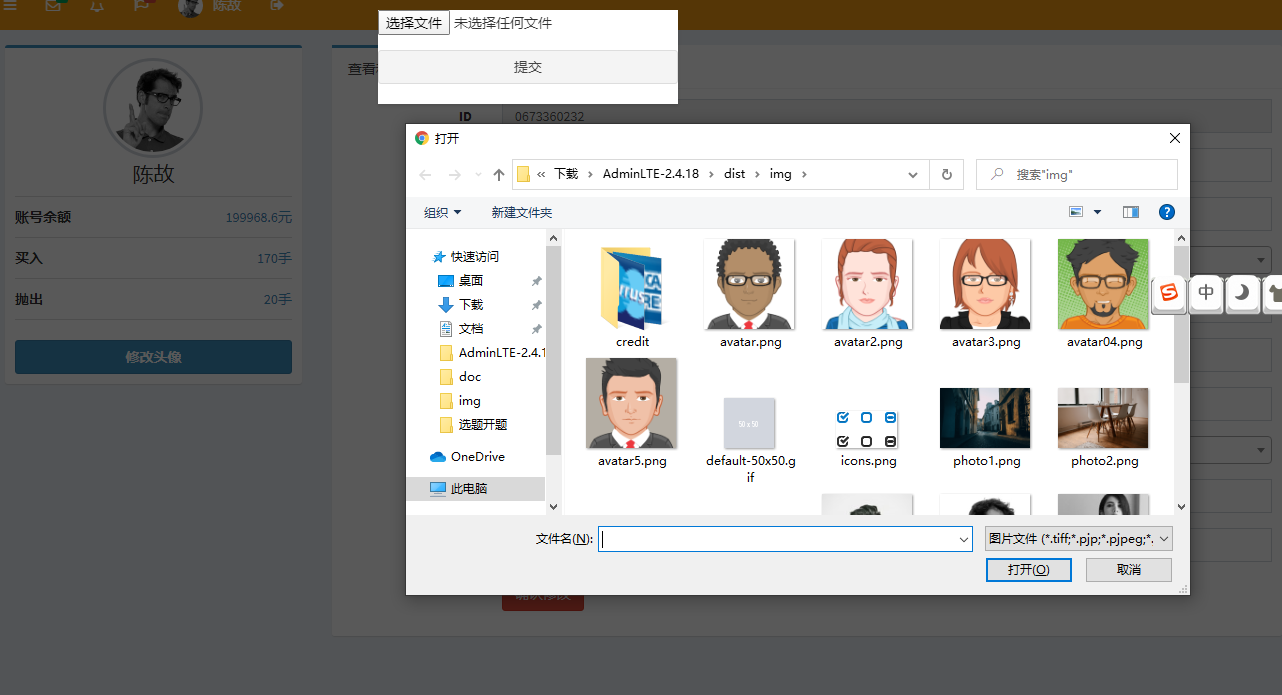
Task: Open the 图片文件 file type dropdown
Action: (1078, 539)
